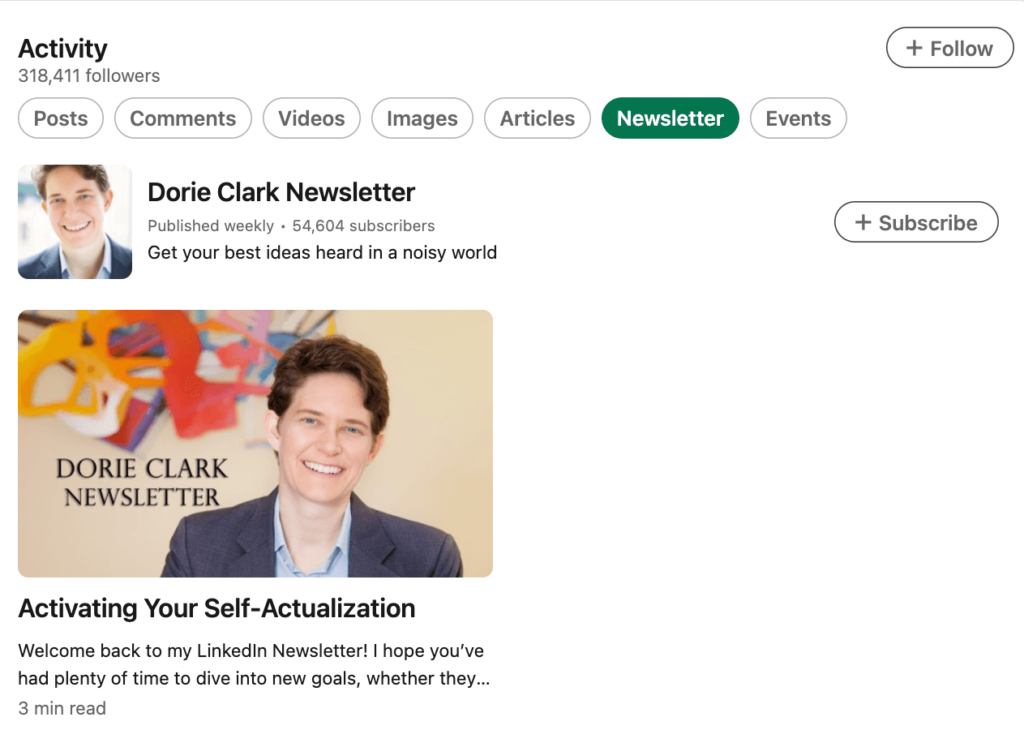Screen dimensions: 1024x730
Task: View the Events tab
Action: [798, 118]
